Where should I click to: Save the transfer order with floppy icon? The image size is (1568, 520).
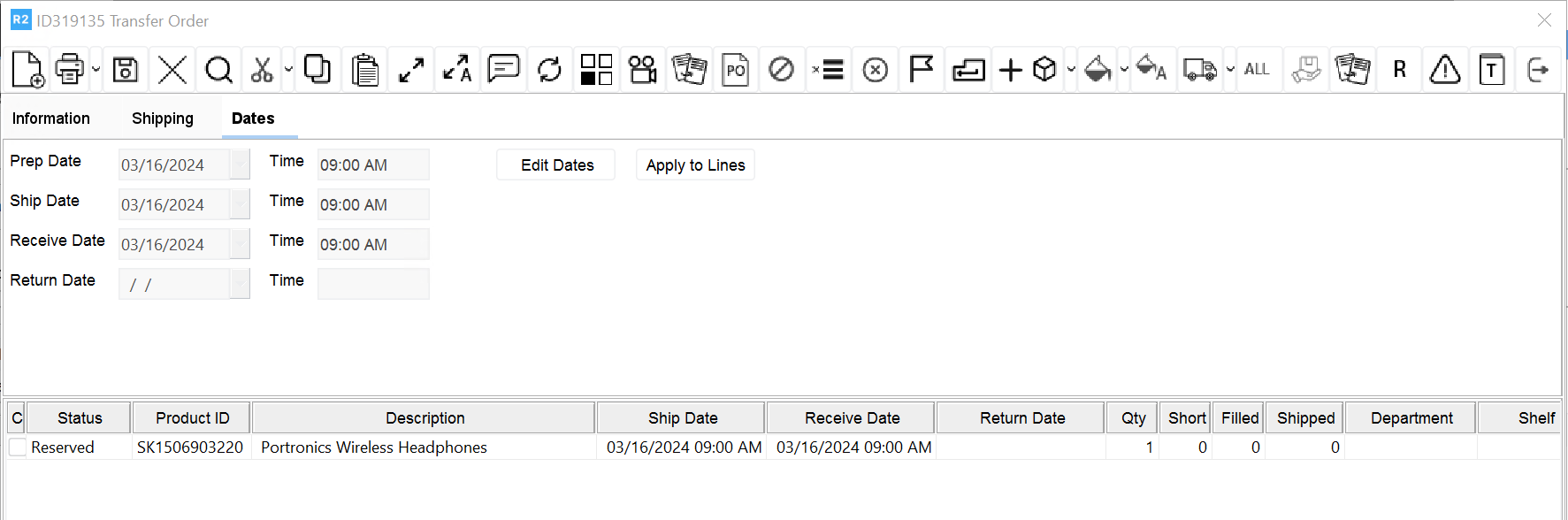(126, 69)
